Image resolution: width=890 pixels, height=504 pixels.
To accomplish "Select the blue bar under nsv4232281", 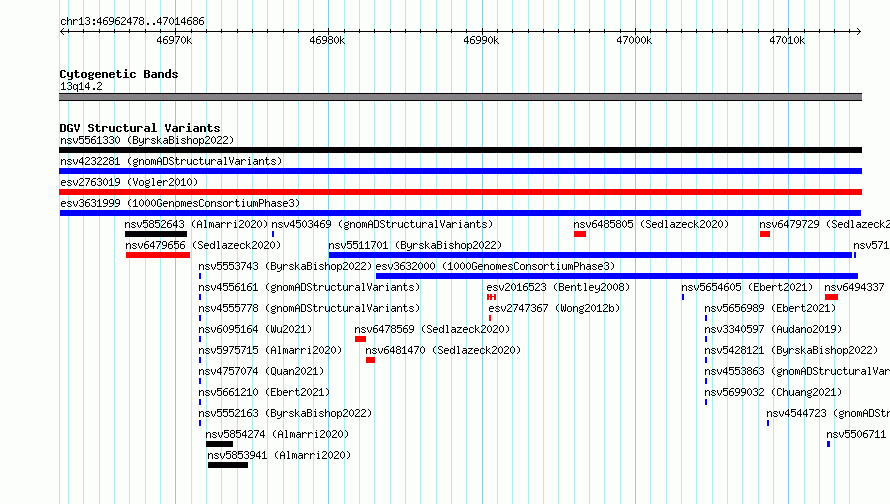I will point(460,171).
